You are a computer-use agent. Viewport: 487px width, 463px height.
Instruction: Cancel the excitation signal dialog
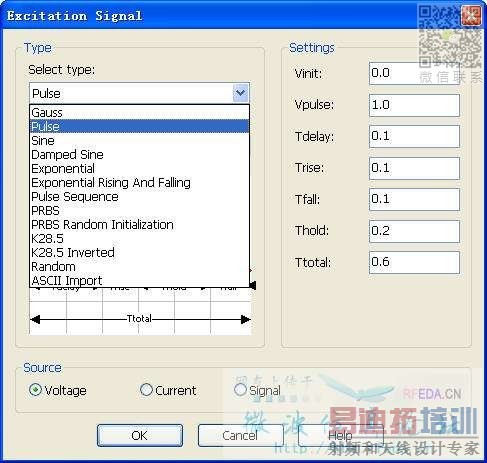pyautogui.click(x=240, y=435)
